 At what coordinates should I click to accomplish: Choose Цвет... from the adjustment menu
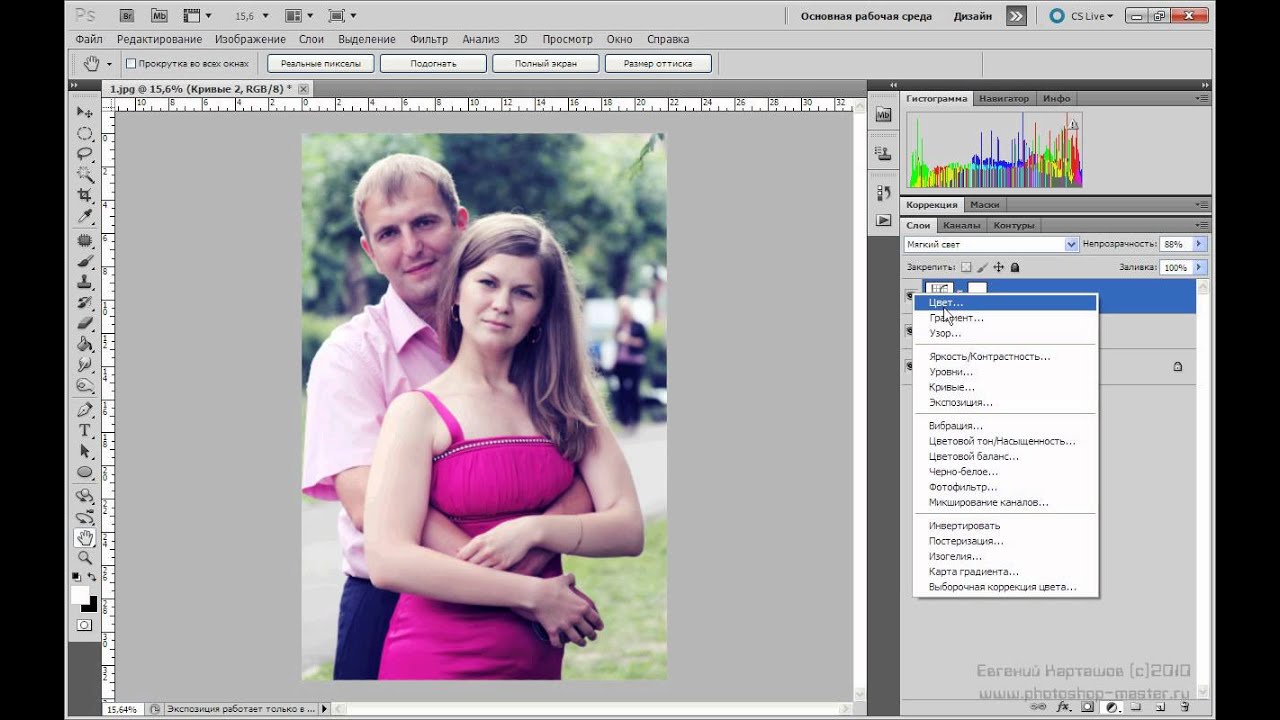coord(1005,302)
